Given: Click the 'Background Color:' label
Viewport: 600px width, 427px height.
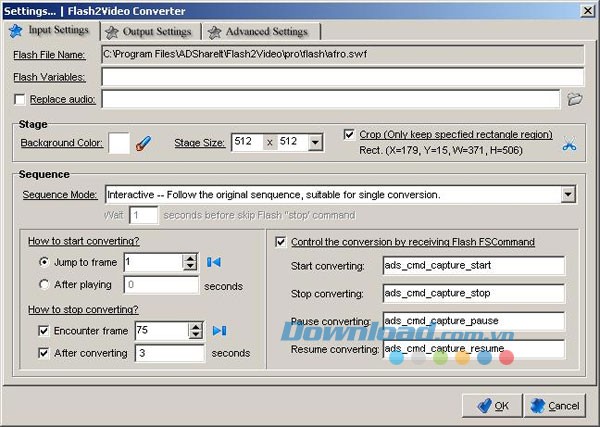Looking at the screenshot, I should [62, 143].
